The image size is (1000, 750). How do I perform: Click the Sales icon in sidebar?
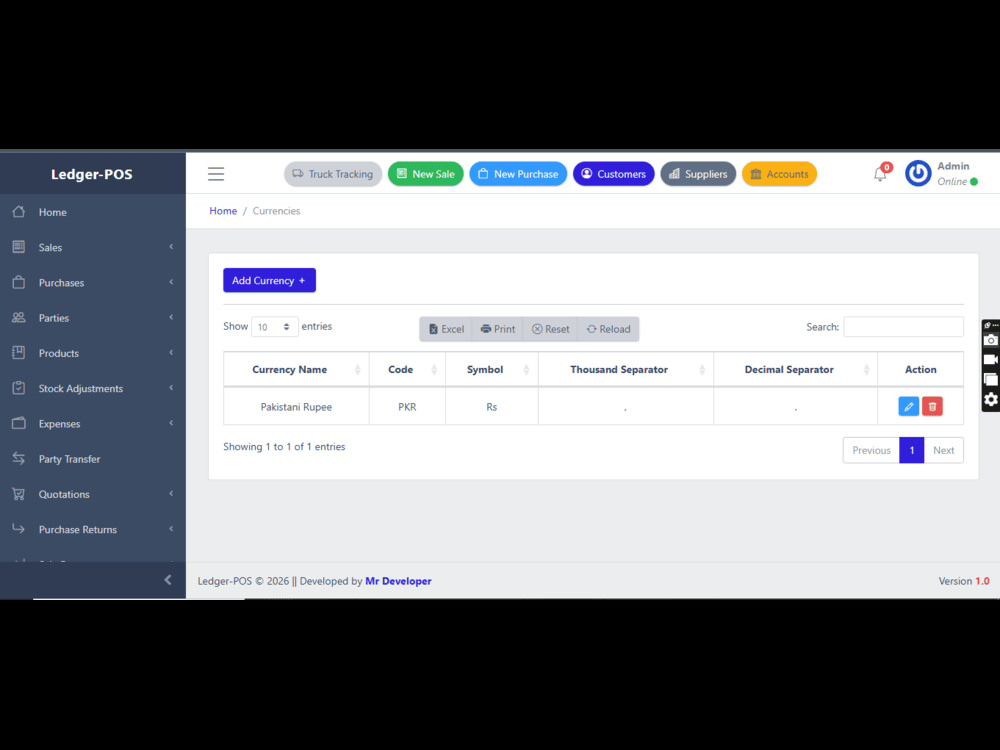point(19,247)
